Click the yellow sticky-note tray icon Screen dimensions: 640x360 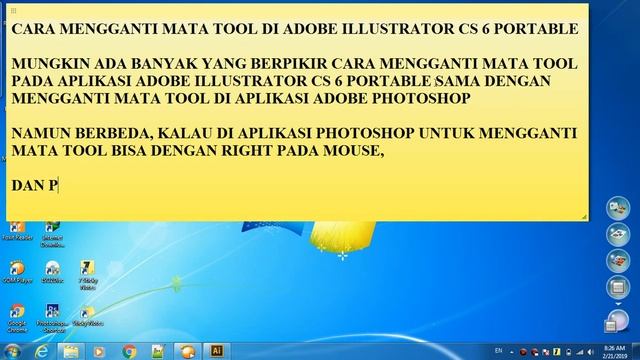[x=557, y=352]
